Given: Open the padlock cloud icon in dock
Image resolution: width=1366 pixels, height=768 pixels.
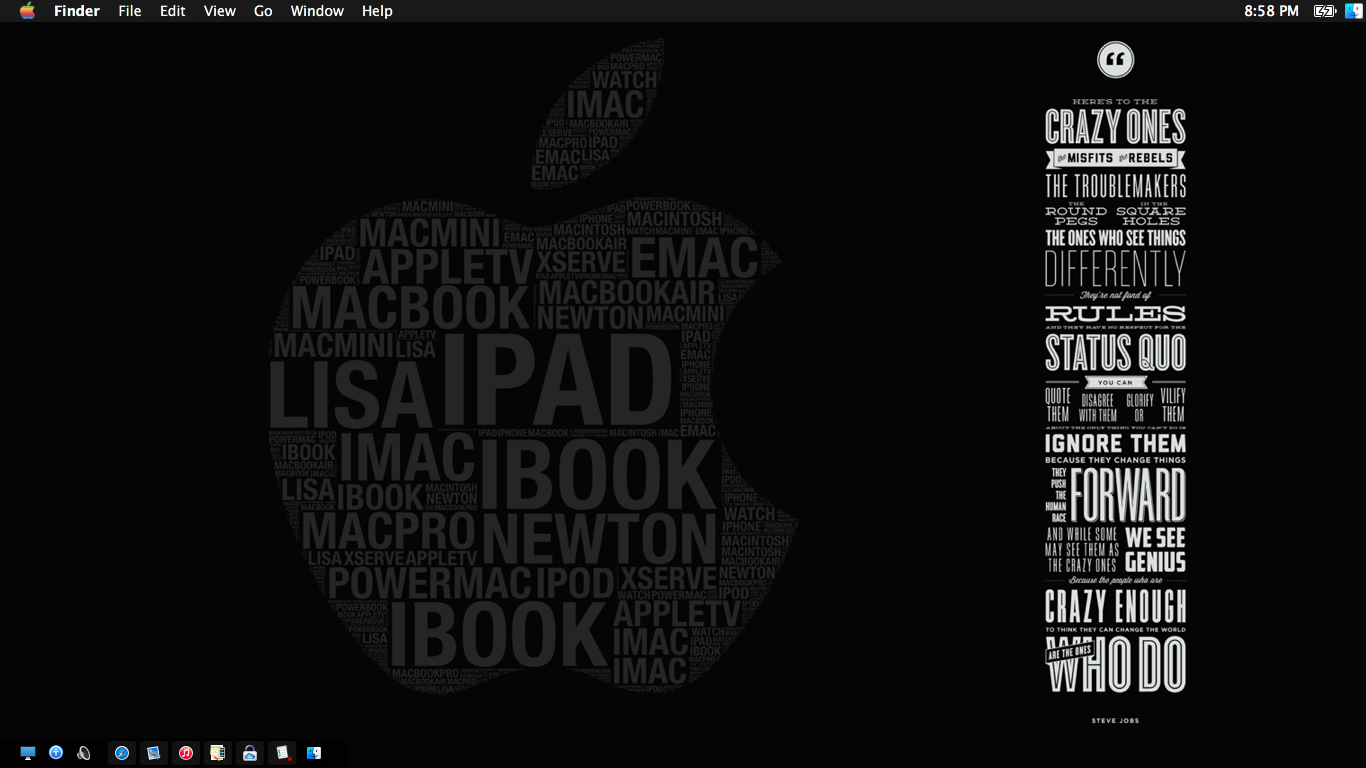Looking at the screenshot, I should (x=250, y=753).
